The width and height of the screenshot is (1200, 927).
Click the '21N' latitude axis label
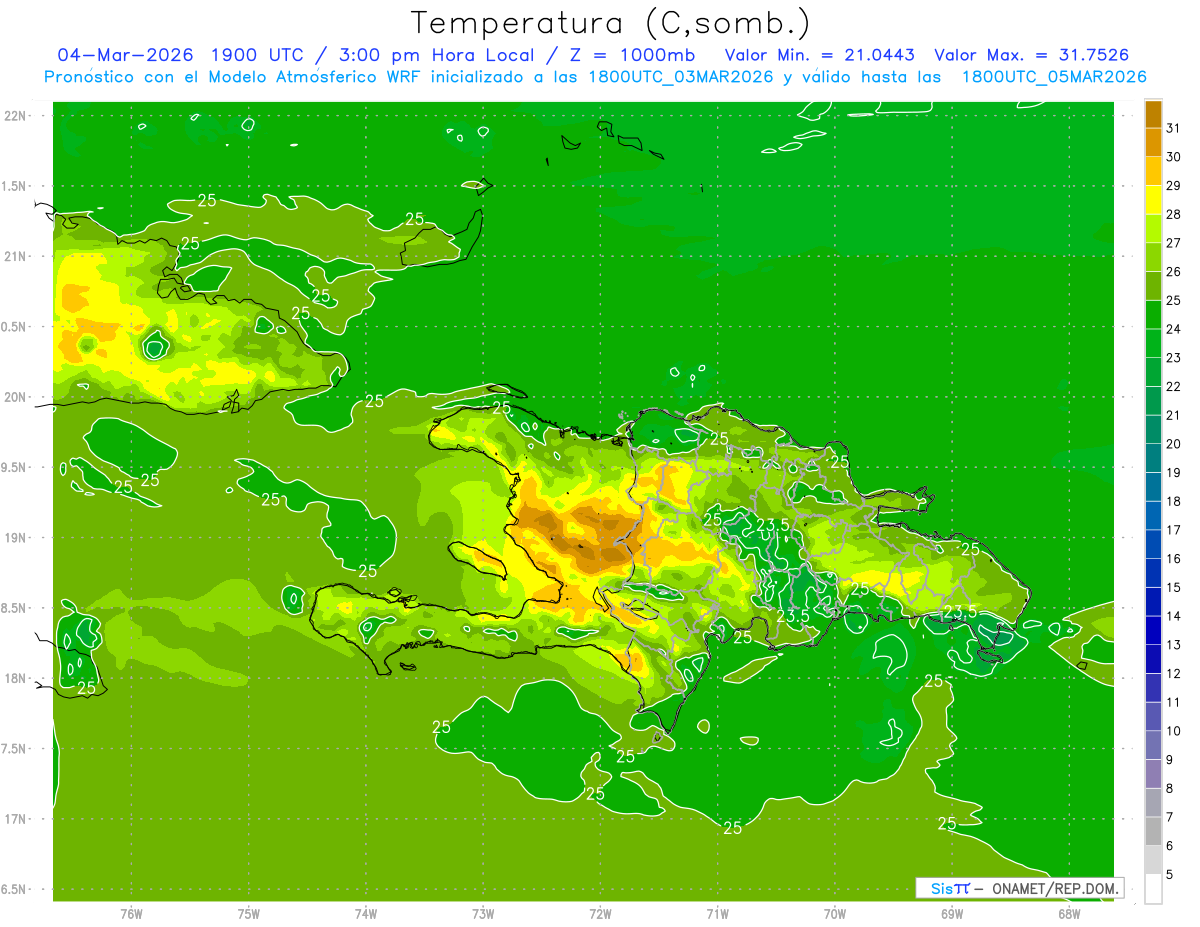[x=15, y=256]
